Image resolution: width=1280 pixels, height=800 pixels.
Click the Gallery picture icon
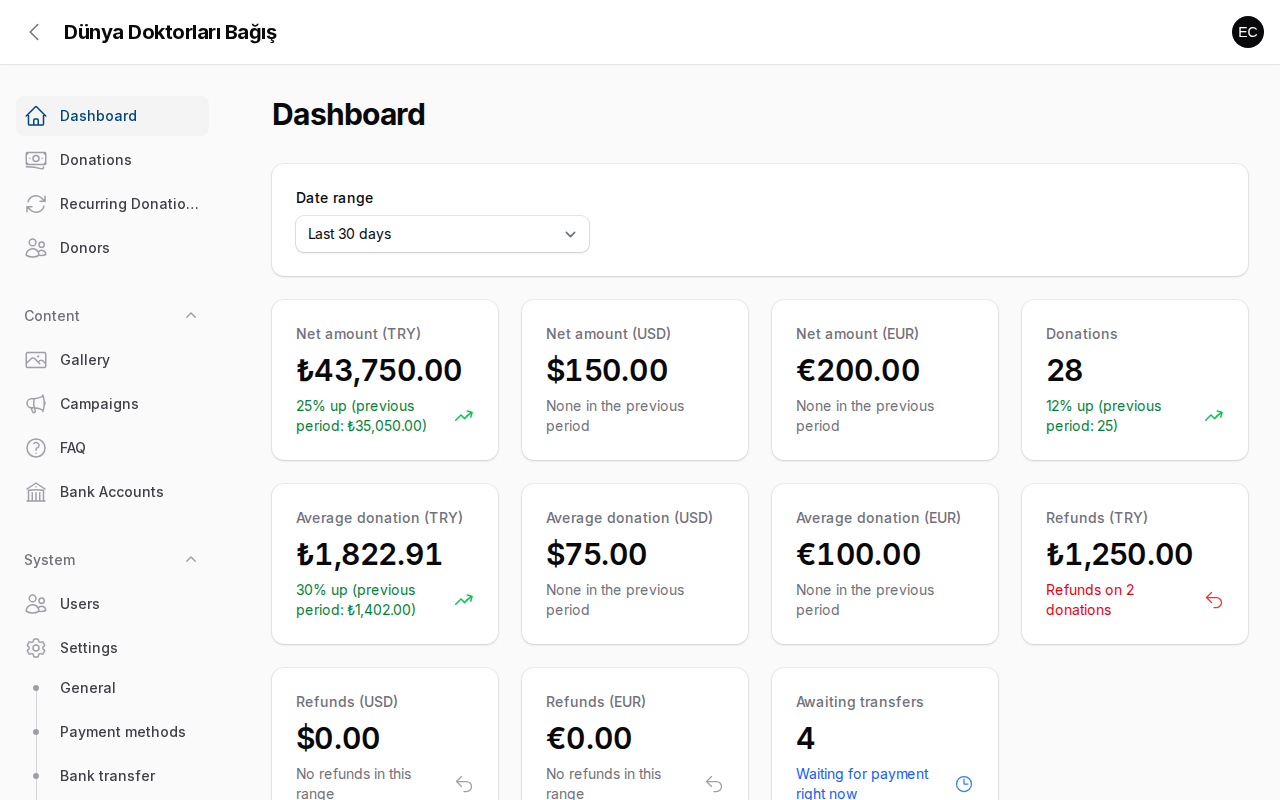(36, 360)
